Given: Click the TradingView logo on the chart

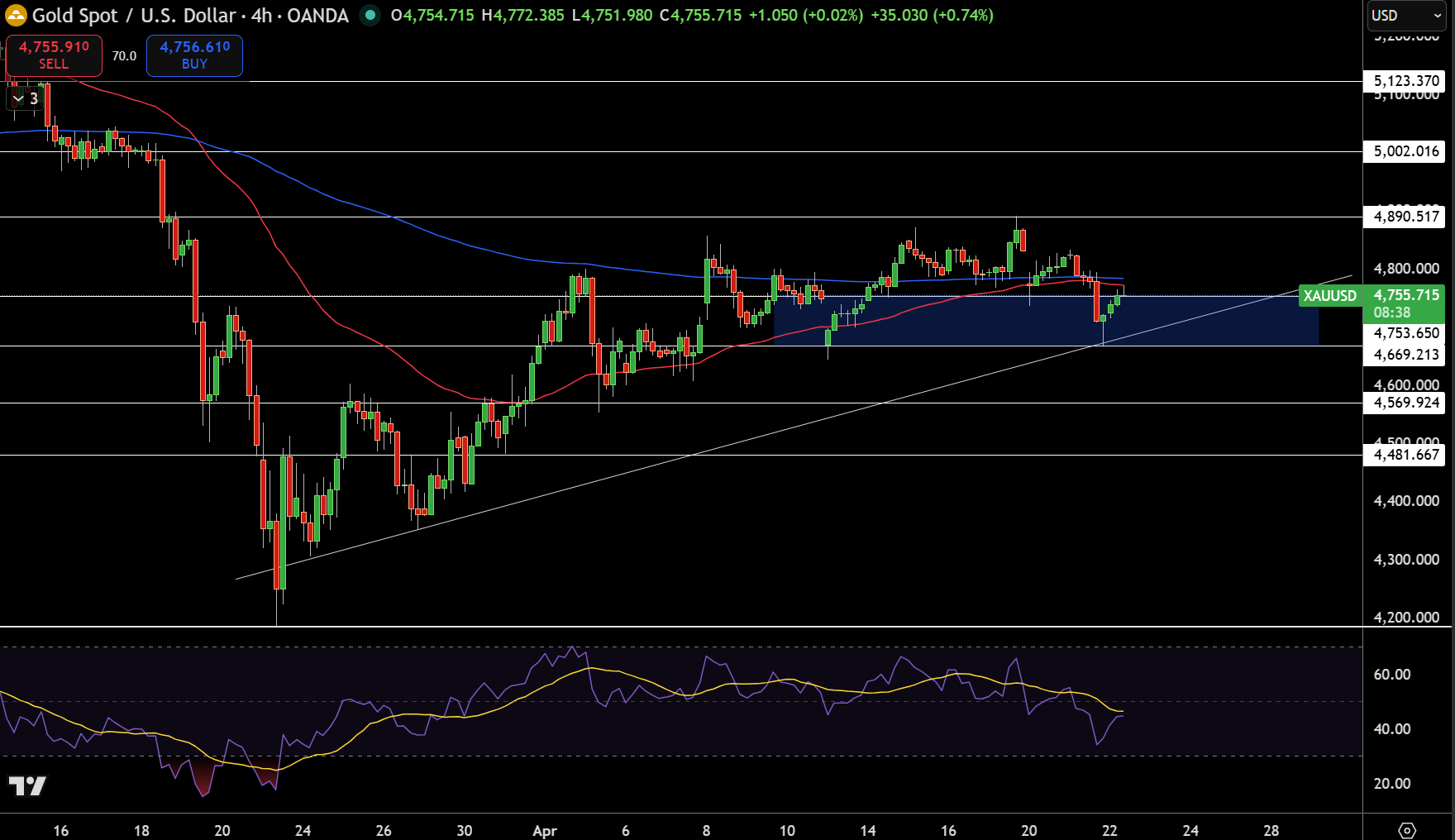Looking at the screenshot, I should (27, 785).
